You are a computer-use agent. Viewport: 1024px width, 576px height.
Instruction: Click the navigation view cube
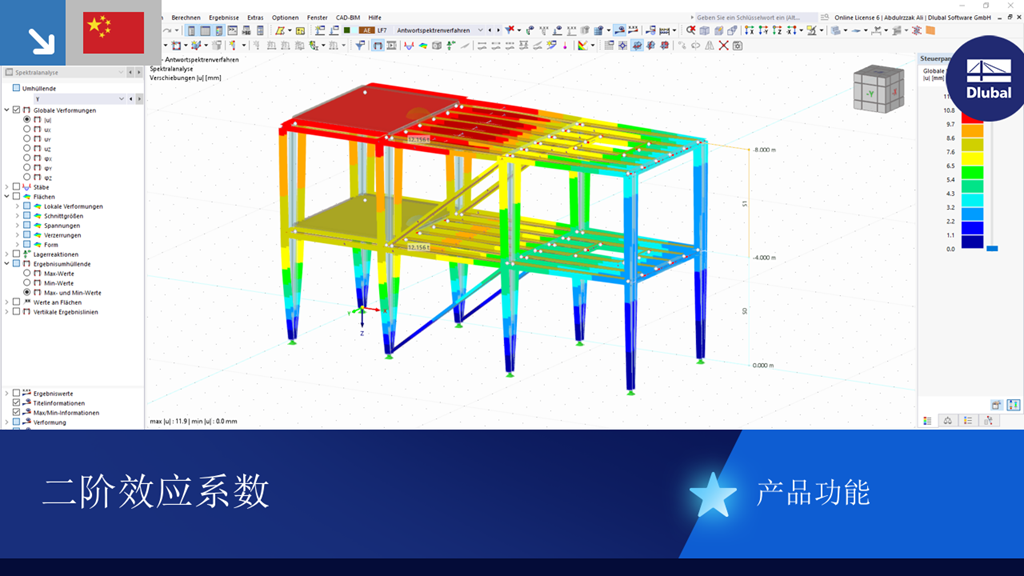coord(878,89)
